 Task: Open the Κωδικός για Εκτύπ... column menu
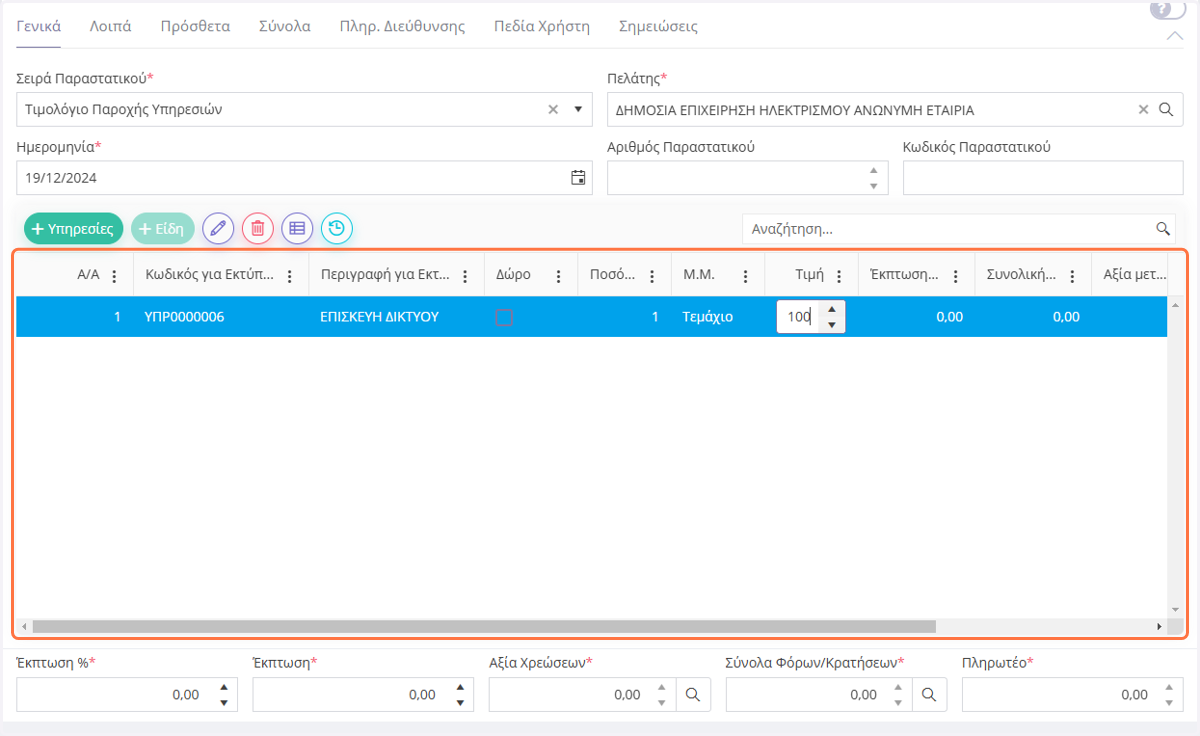click(290, 277)
